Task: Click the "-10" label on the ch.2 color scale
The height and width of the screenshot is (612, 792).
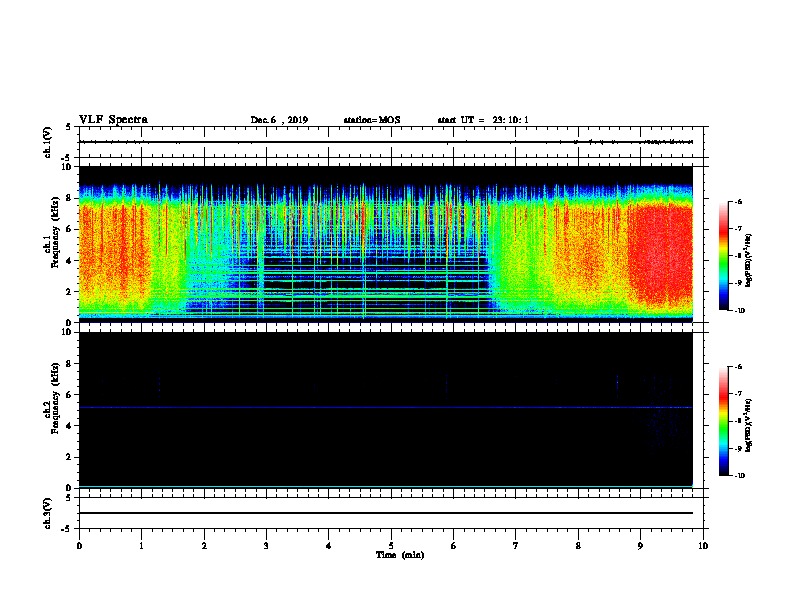Action: [x=740, y=476]
